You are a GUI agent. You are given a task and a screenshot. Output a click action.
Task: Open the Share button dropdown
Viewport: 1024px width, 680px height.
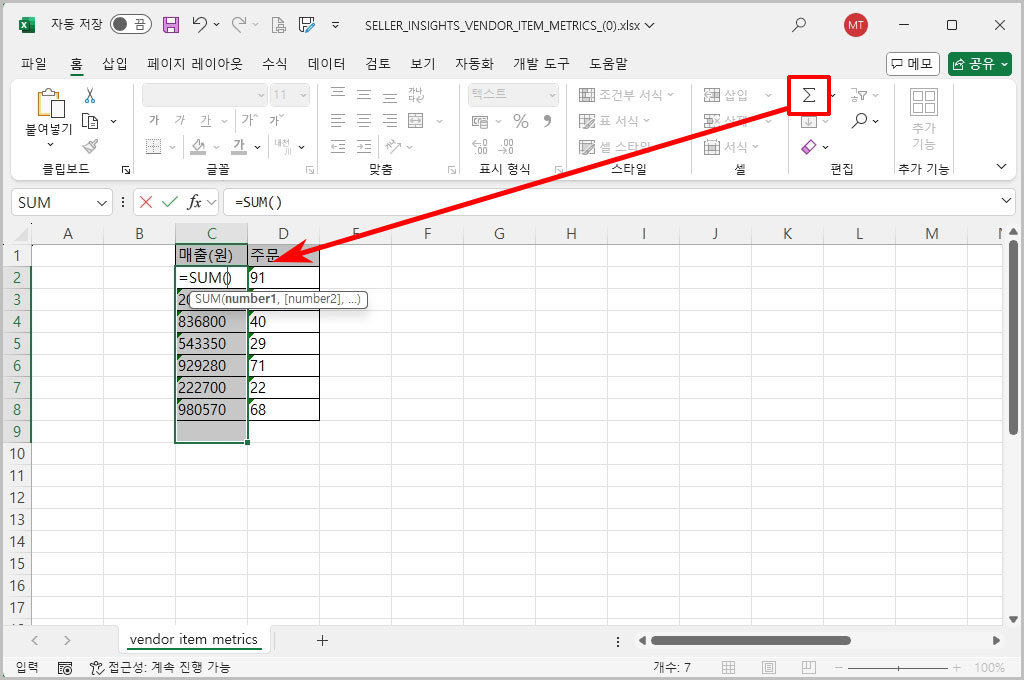(x=1004, y=64)
